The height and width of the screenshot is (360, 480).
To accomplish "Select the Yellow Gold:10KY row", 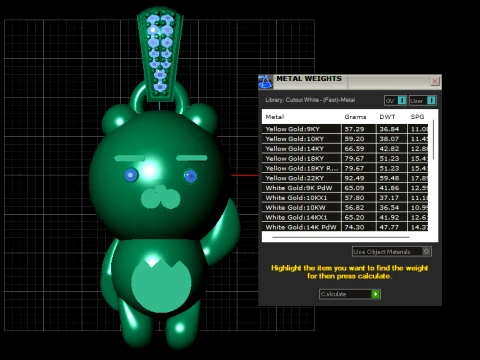I will (345, 139).
